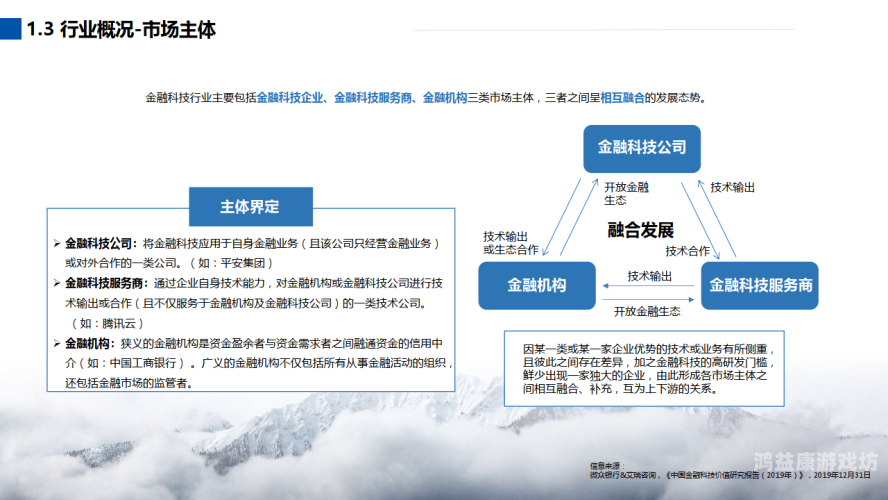This screenshot has height=500, width=888.
Task: Click the '金融机构' diagram box
Action: [x=536, y=285]
